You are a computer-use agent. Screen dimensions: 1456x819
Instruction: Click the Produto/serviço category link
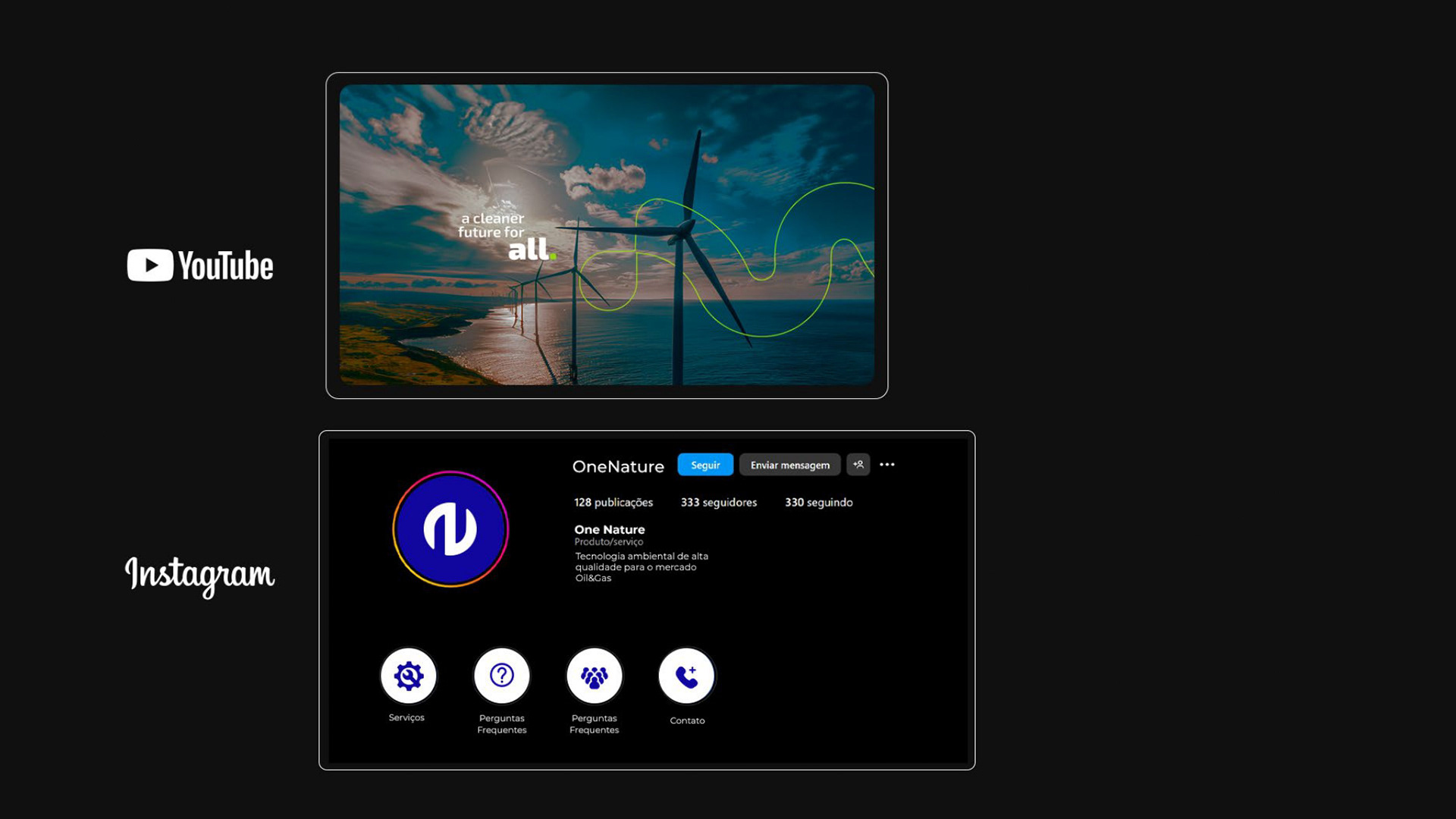click(x=608, y=542)
